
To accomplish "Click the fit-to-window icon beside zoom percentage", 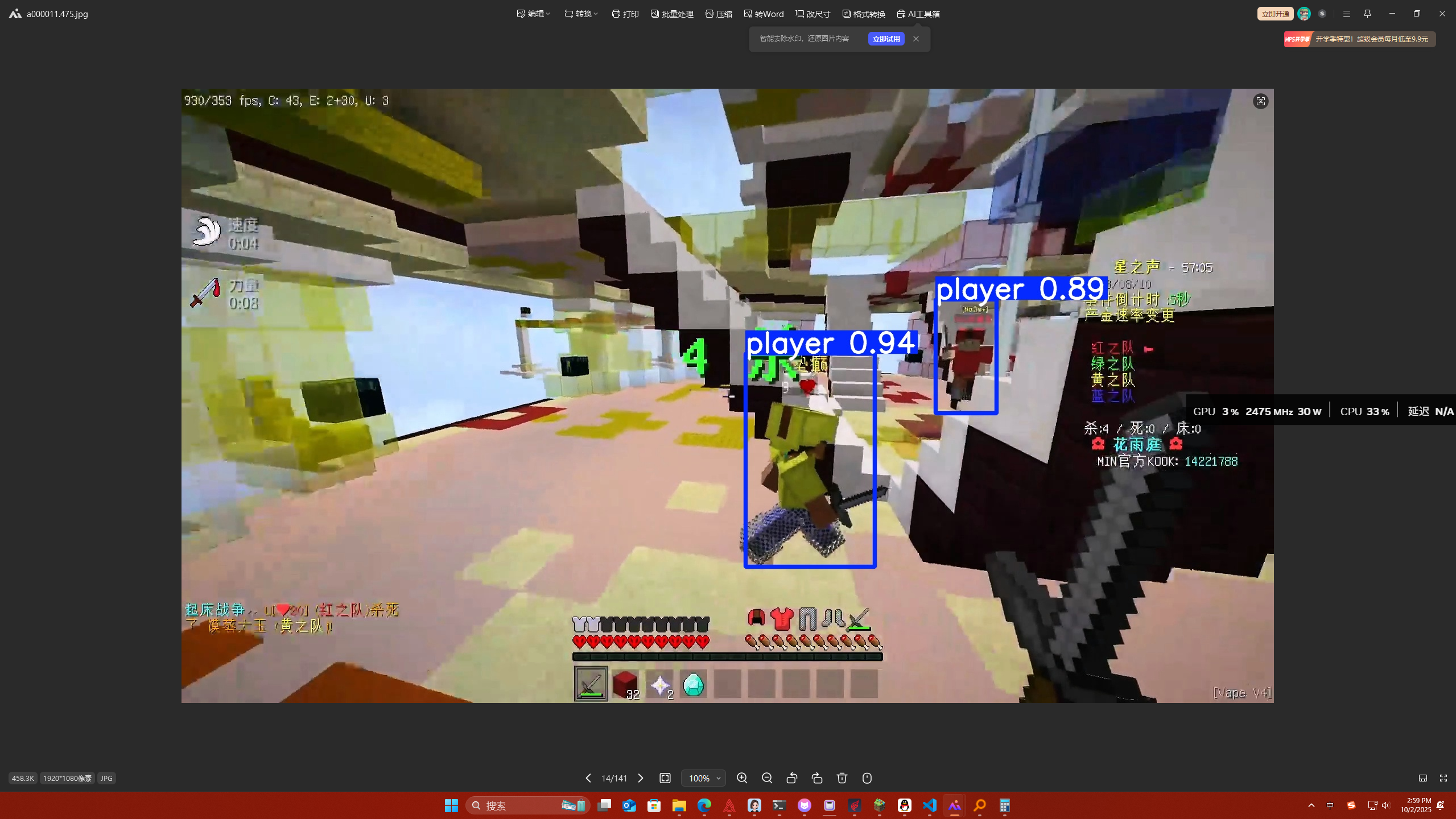I will (665, 778).
